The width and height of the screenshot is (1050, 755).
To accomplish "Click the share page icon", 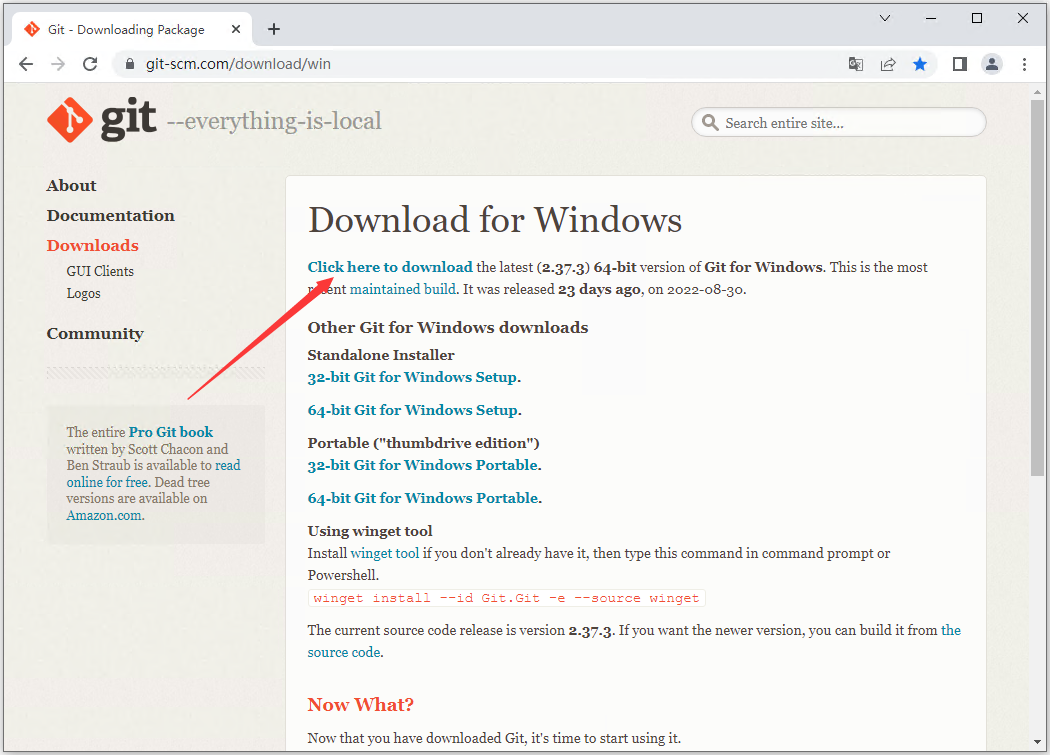I will click(888, 64).
